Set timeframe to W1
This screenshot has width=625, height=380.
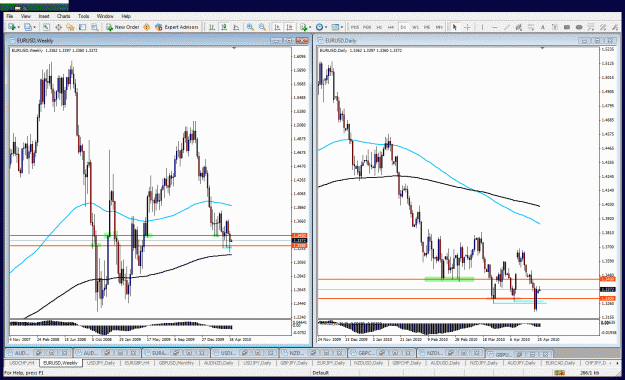(x=415, y=27)
